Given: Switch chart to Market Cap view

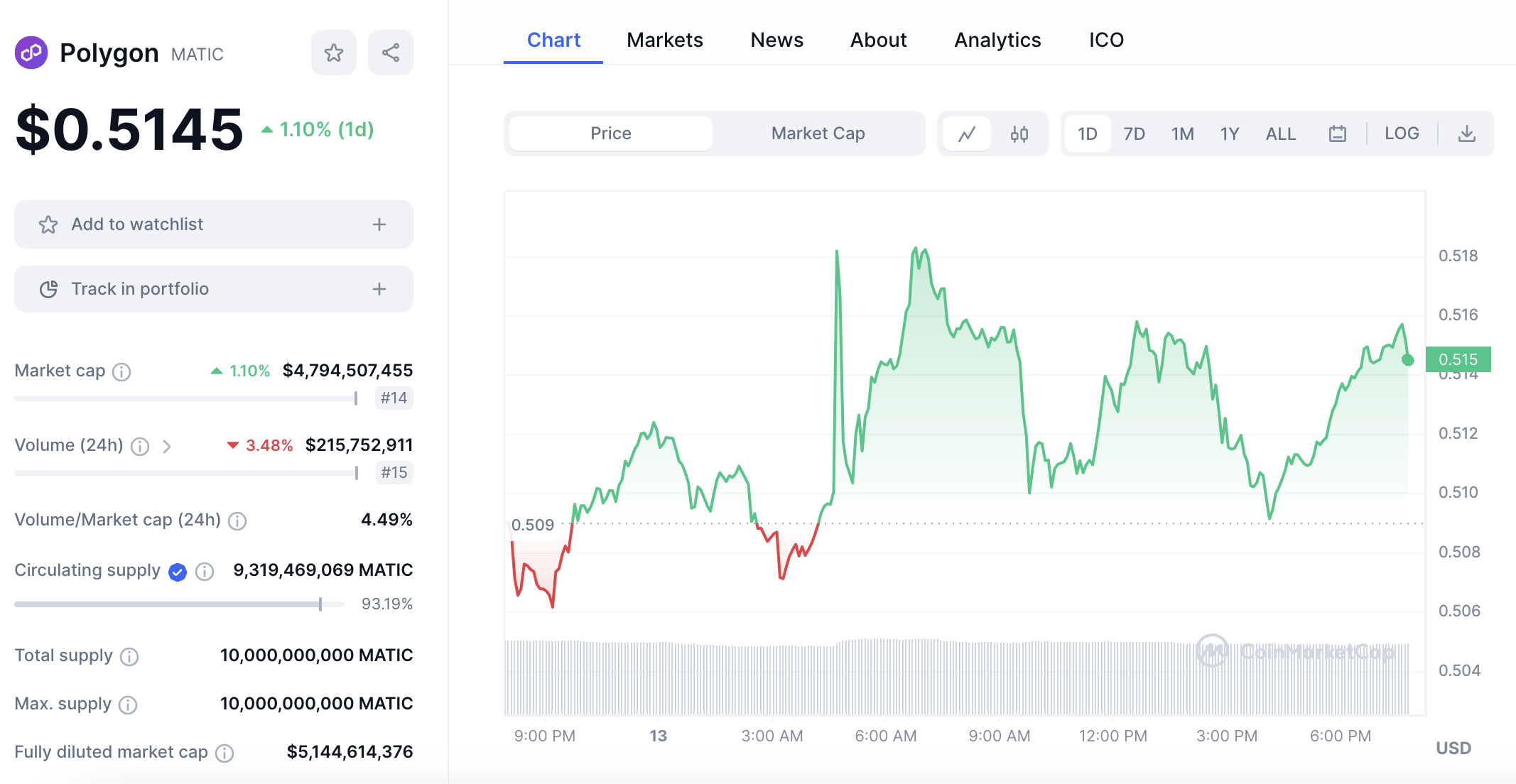Looking at the screenshot, I should (x=818, y=134).
